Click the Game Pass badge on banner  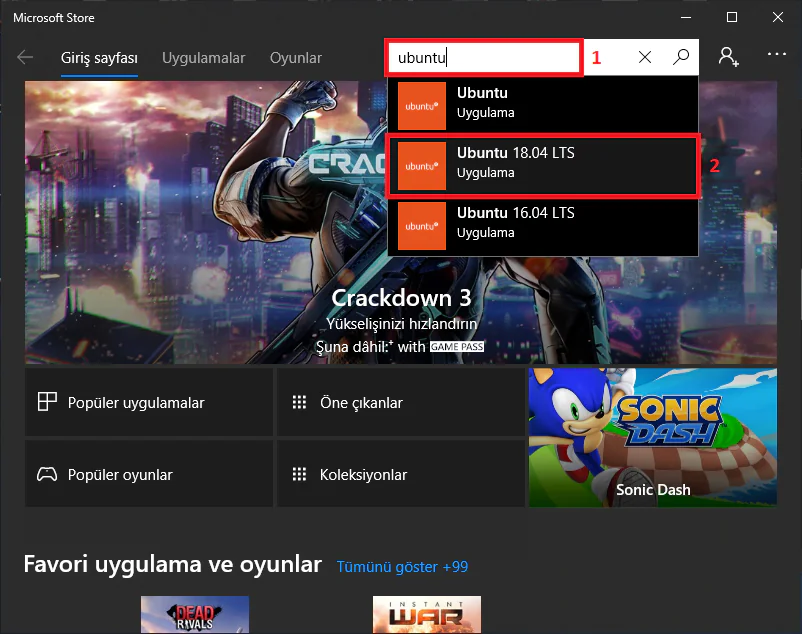[x=457, y=347]
